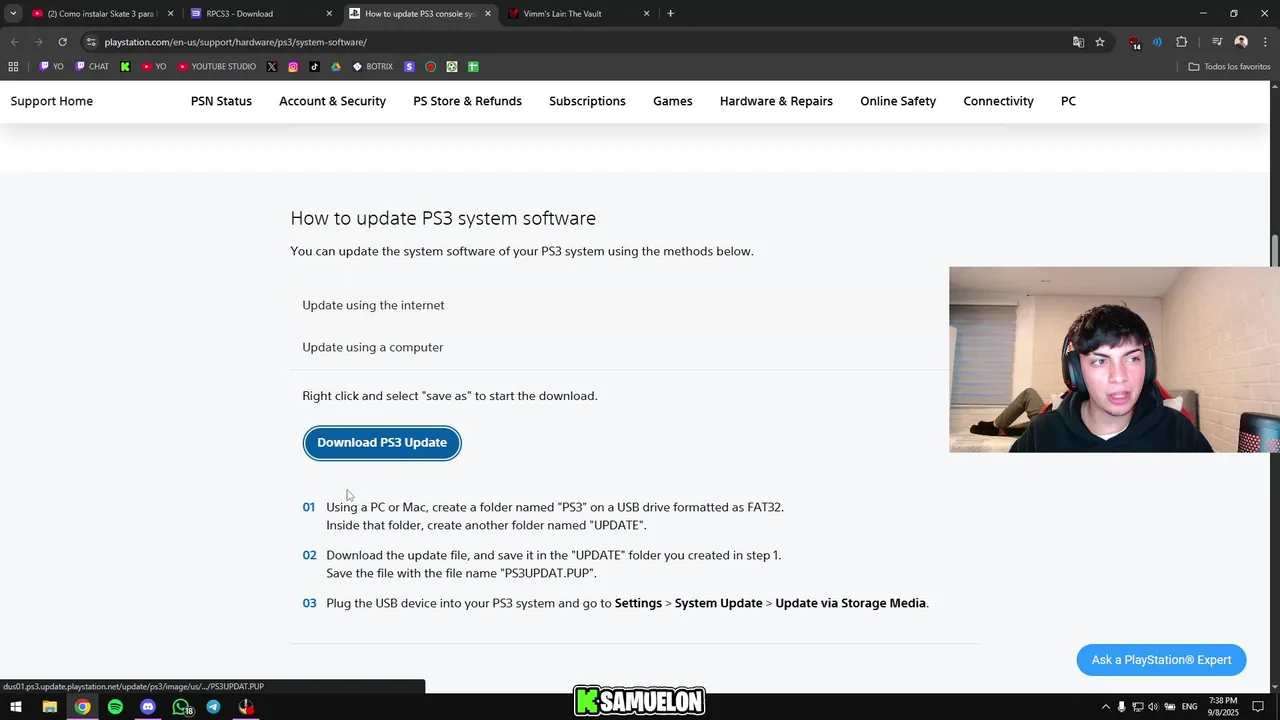Click the site information icon in address bar
This screenshot has height=720, width=1280.
[91, 42]
